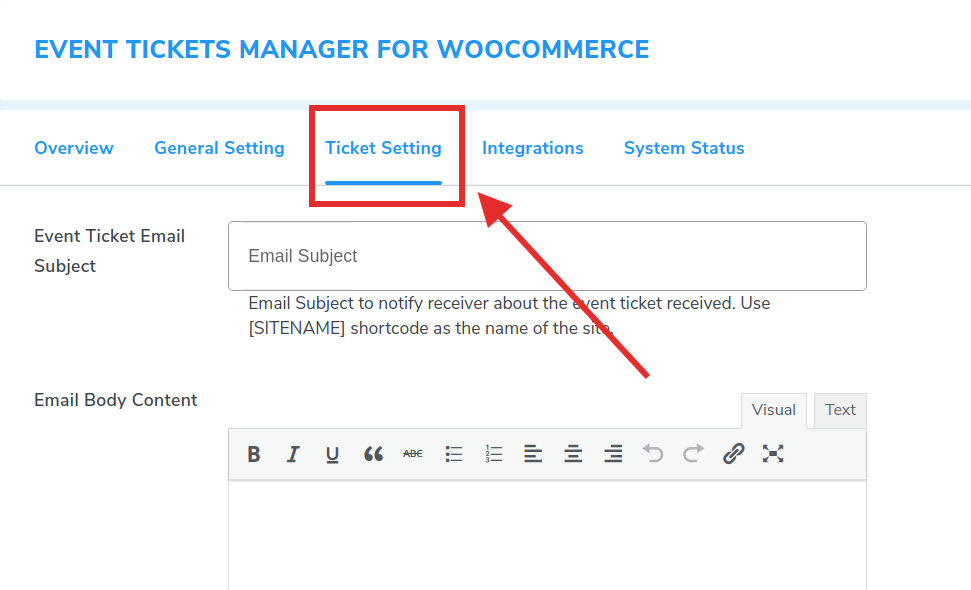Select the Ticket Setting tab
This screenshot has width=971, height=590.
click(383, 148)
